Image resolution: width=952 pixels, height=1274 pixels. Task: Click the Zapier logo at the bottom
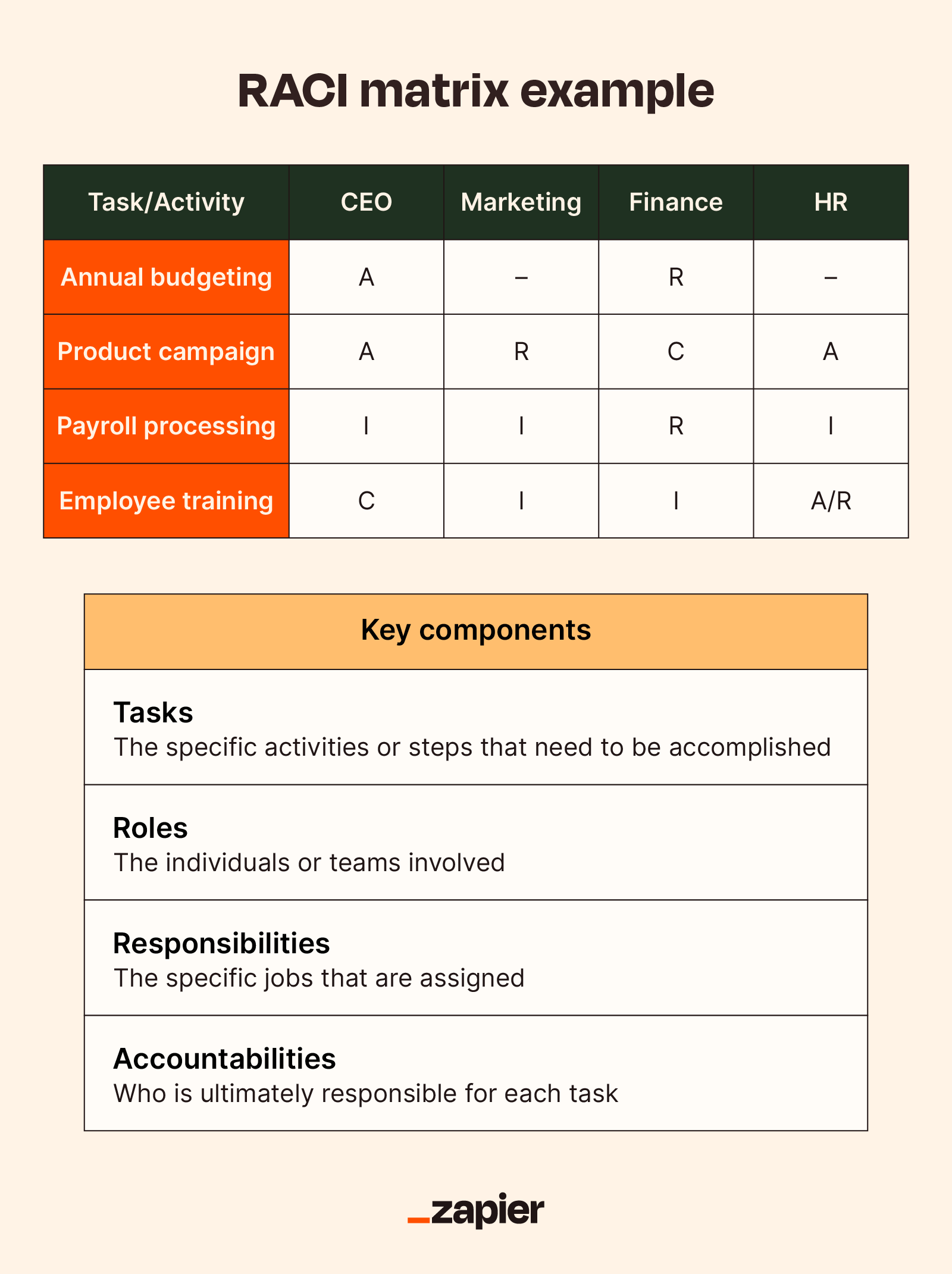(x=476, y=1210)
